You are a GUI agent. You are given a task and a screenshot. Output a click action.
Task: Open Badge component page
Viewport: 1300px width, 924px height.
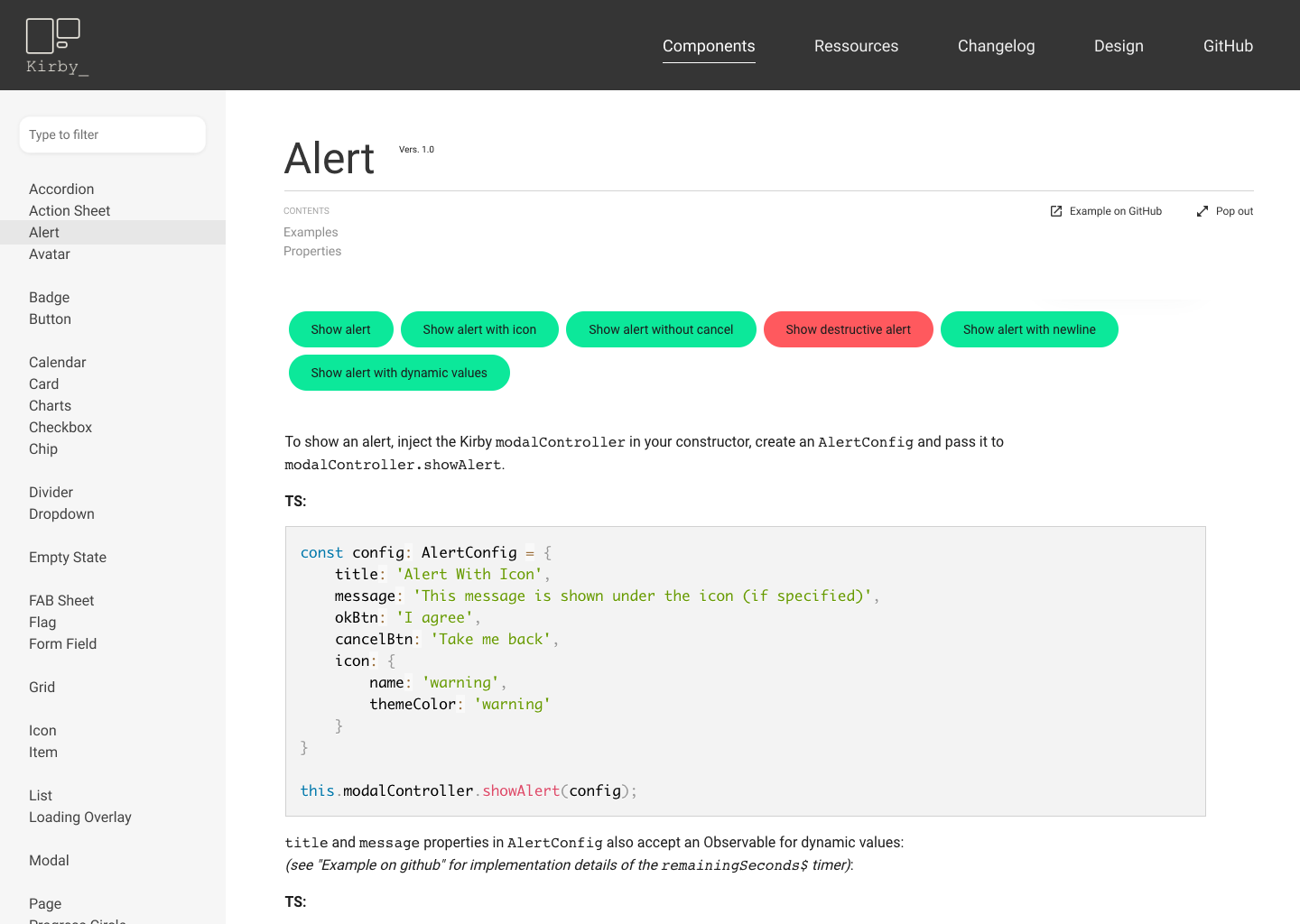(x=50, y=297)
